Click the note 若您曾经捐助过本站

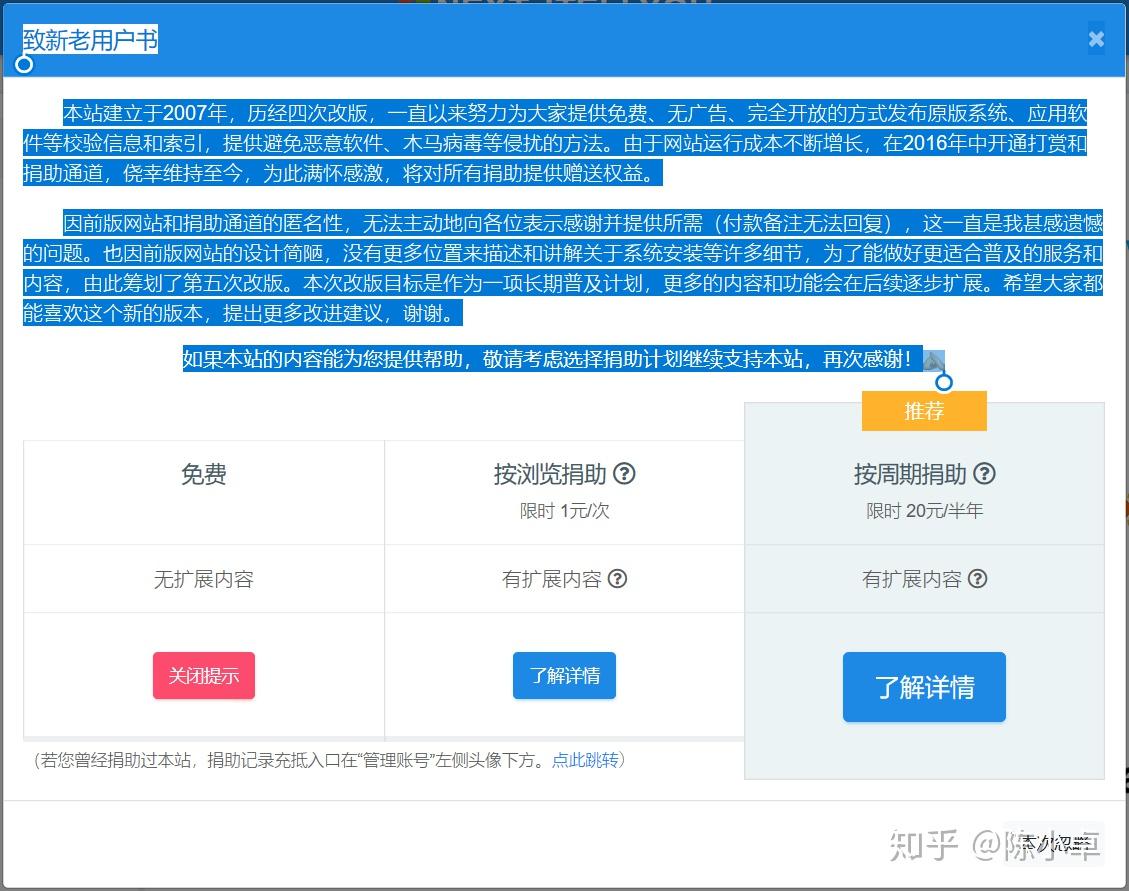point(329,760)
